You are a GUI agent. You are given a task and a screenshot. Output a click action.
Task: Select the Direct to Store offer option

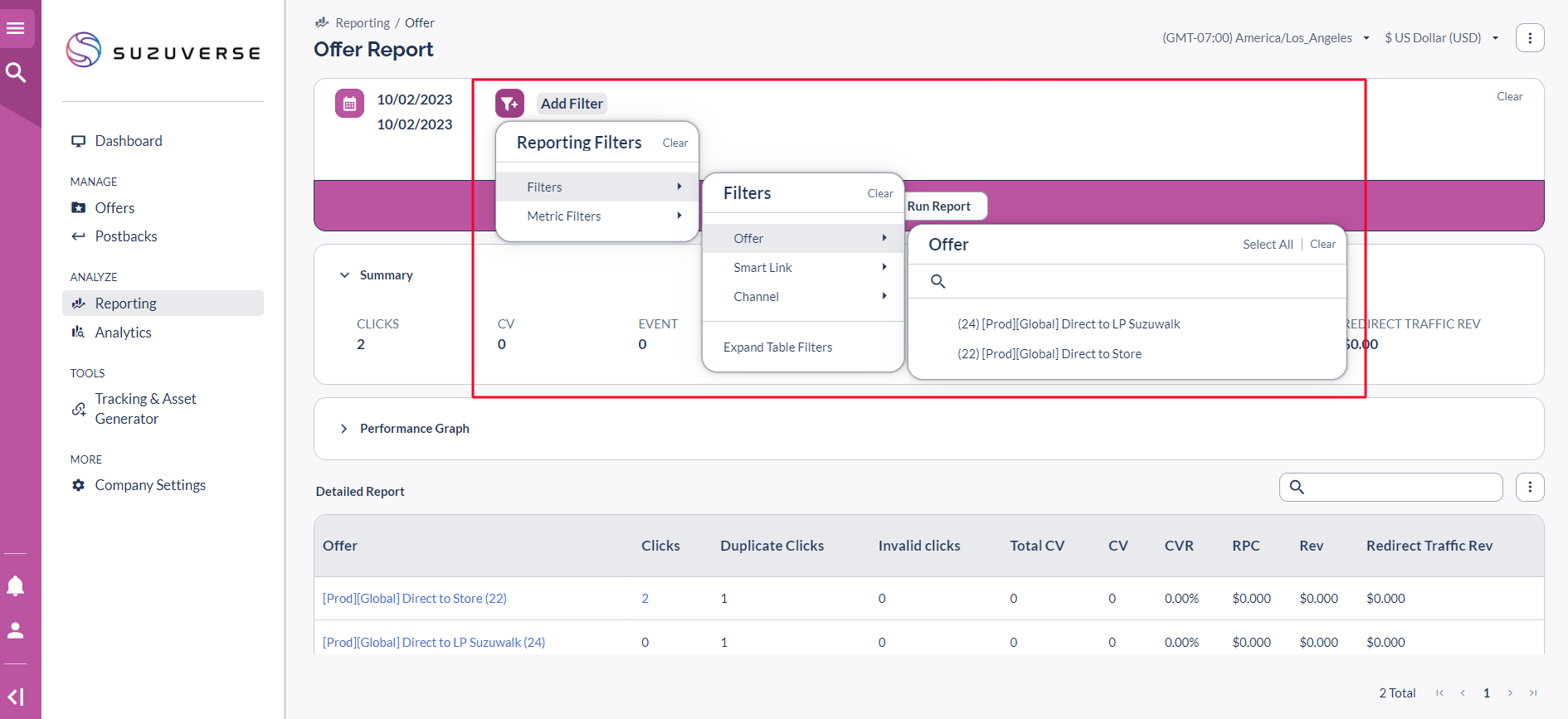pyautogui.click(x=1049, y=354)
